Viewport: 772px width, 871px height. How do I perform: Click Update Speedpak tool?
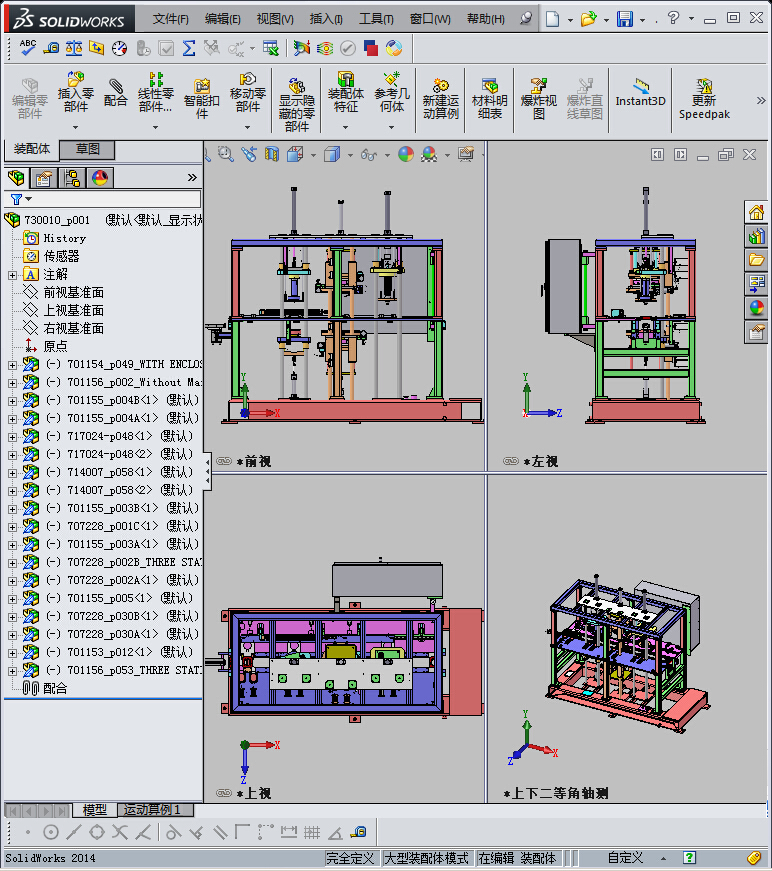704,99
